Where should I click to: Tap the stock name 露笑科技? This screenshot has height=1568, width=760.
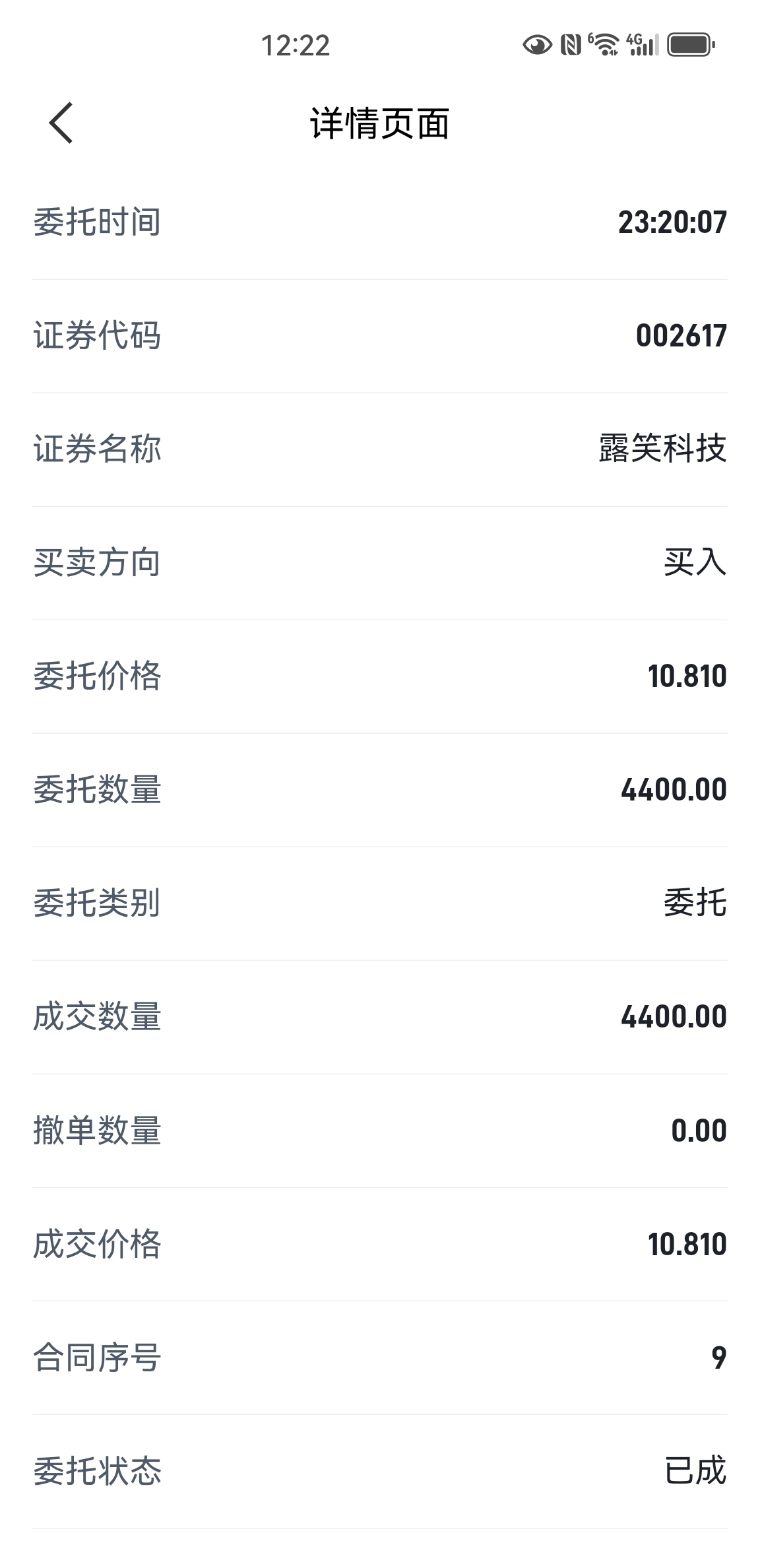(x=662, y=449)
